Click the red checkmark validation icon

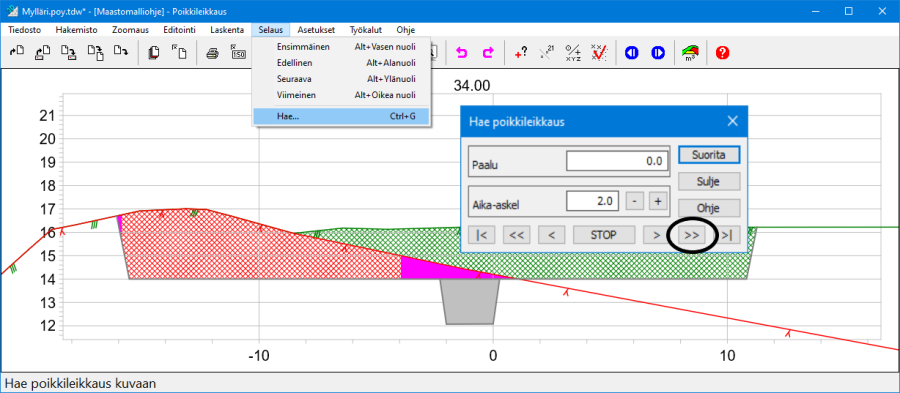(599, 53)
